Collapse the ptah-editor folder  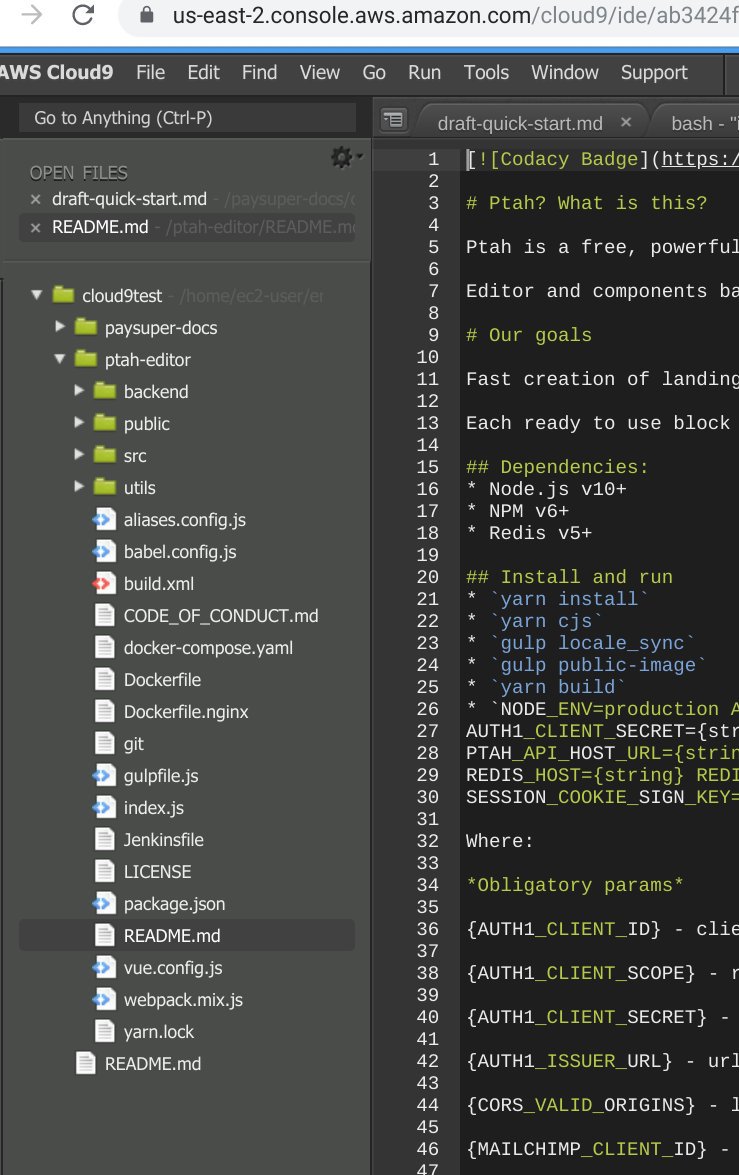pyautogui.click(x=60, y=359)
